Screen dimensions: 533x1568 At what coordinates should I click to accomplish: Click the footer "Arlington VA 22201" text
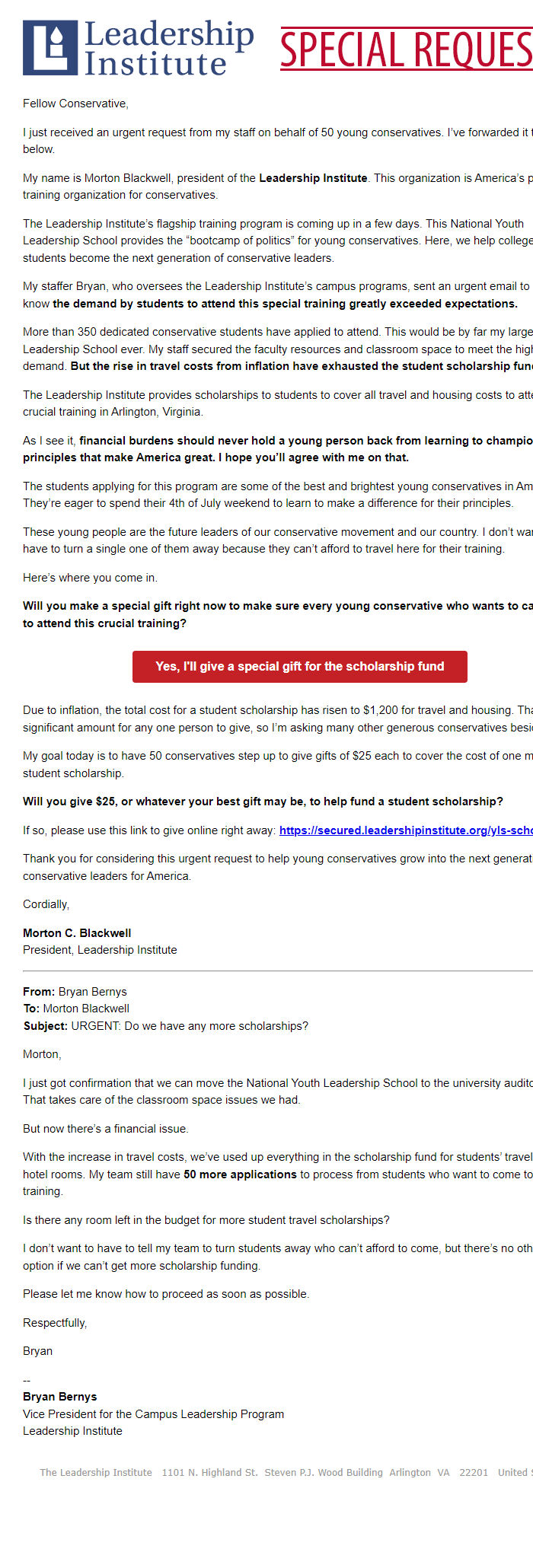point(439,1473)
